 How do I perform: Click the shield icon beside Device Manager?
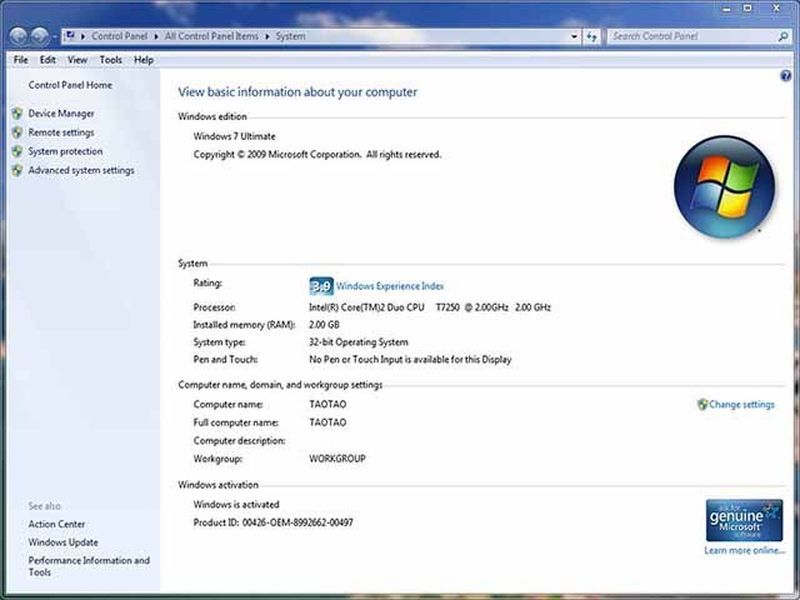17,113
